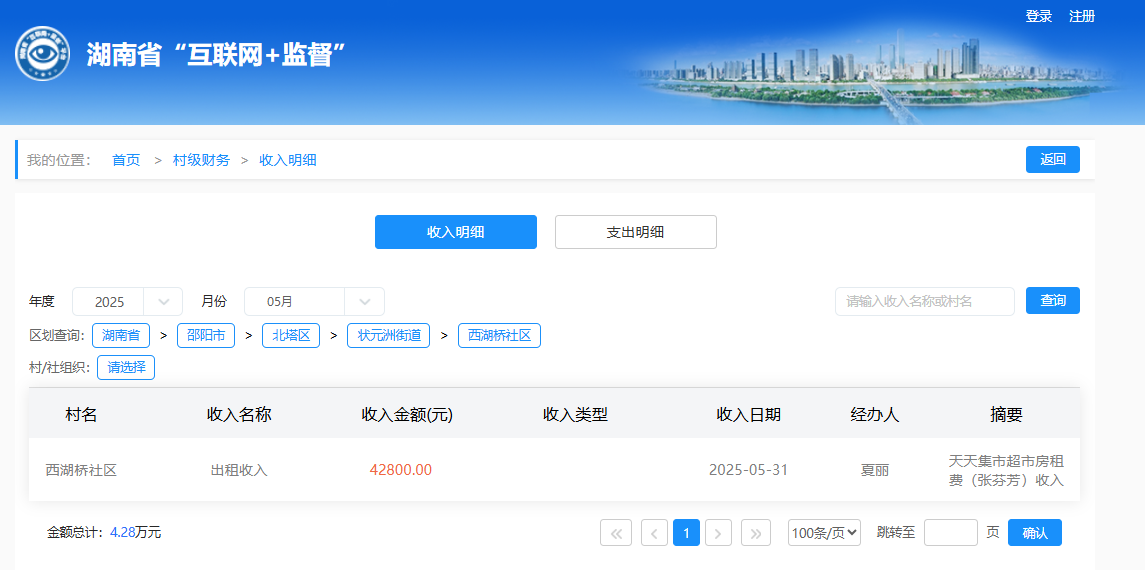This screenshot has width=1145, height=570.
Task: Go to first page double-arrow icon
Action: tap(616, 533)
